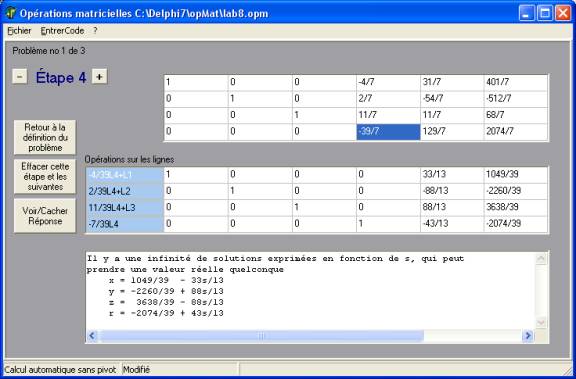Open the Fichier menu
Viewport: 576px width, 379px height.
pos(19,31)
